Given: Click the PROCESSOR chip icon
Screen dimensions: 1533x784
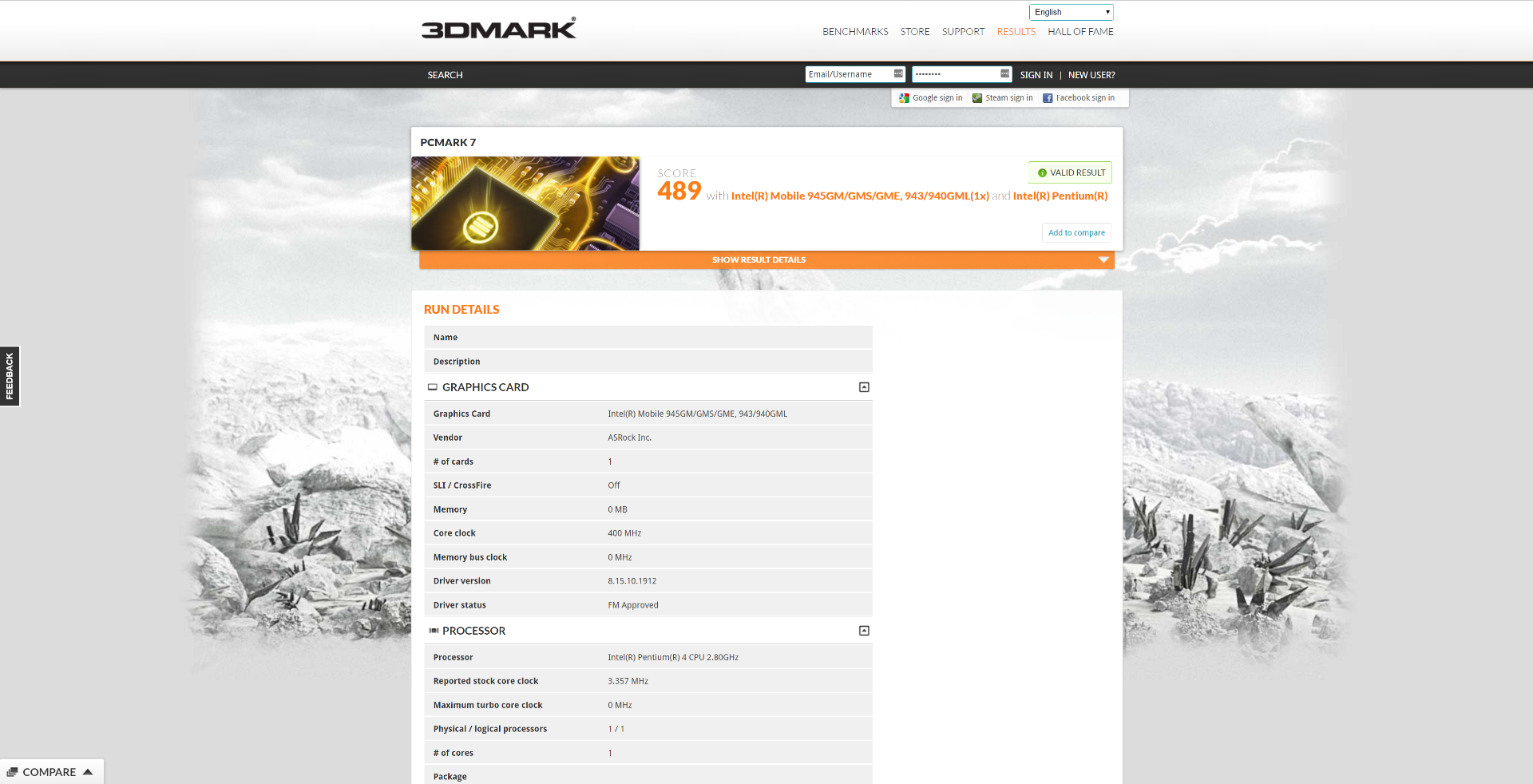Looking at the screenshot, I should click(x=434, y=631).
